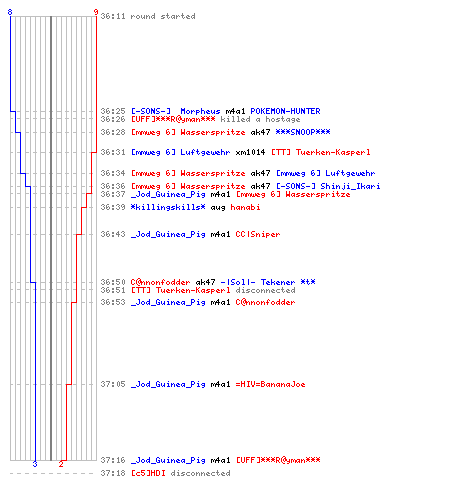Select the POKEMON-HUNTER victim name
Viewport: 450px width, 500px height.
click(x=285, y=111)
